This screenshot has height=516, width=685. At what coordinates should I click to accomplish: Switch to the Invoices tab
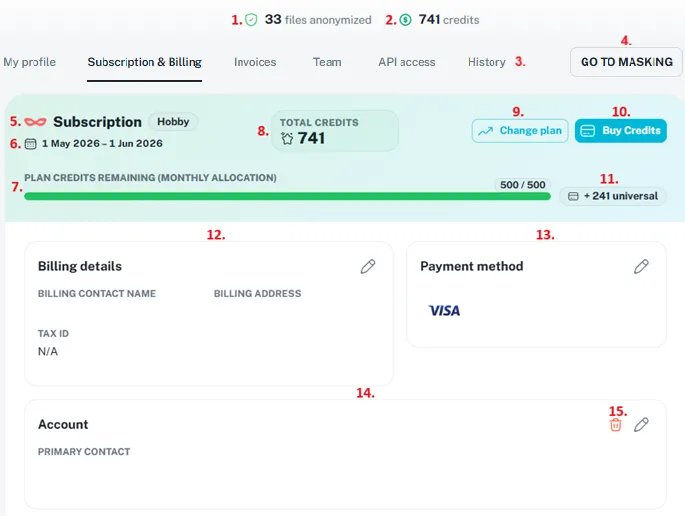tap(255, 62)
